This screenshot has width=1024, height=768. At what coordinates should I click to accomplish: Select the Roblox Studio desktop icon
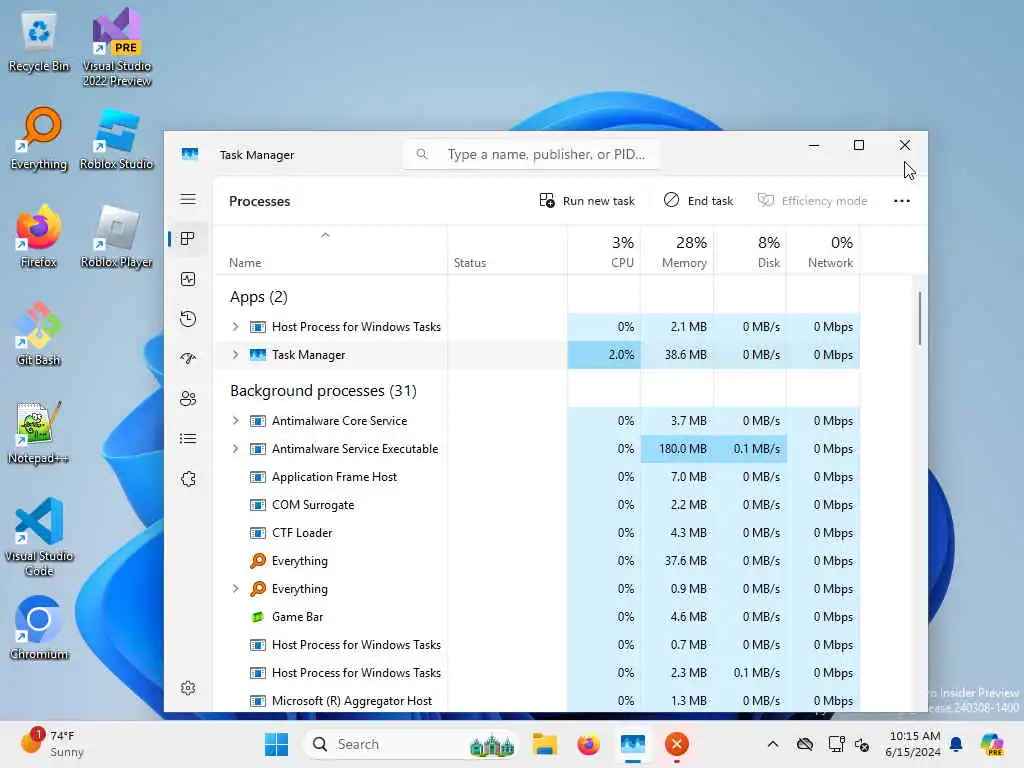point(117,139)
